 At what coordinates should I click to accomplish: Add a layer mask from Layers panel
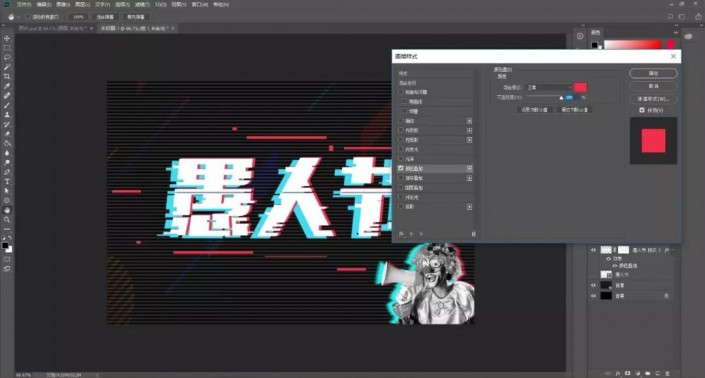[x=628, y=374]
